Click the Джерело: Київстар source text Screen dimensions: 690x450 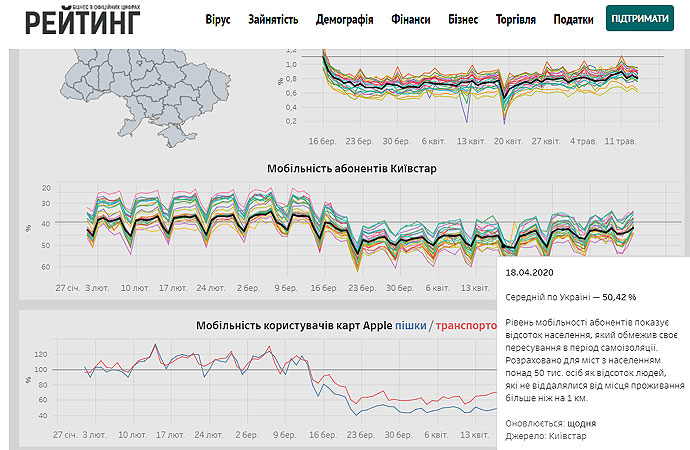point(544,437)
